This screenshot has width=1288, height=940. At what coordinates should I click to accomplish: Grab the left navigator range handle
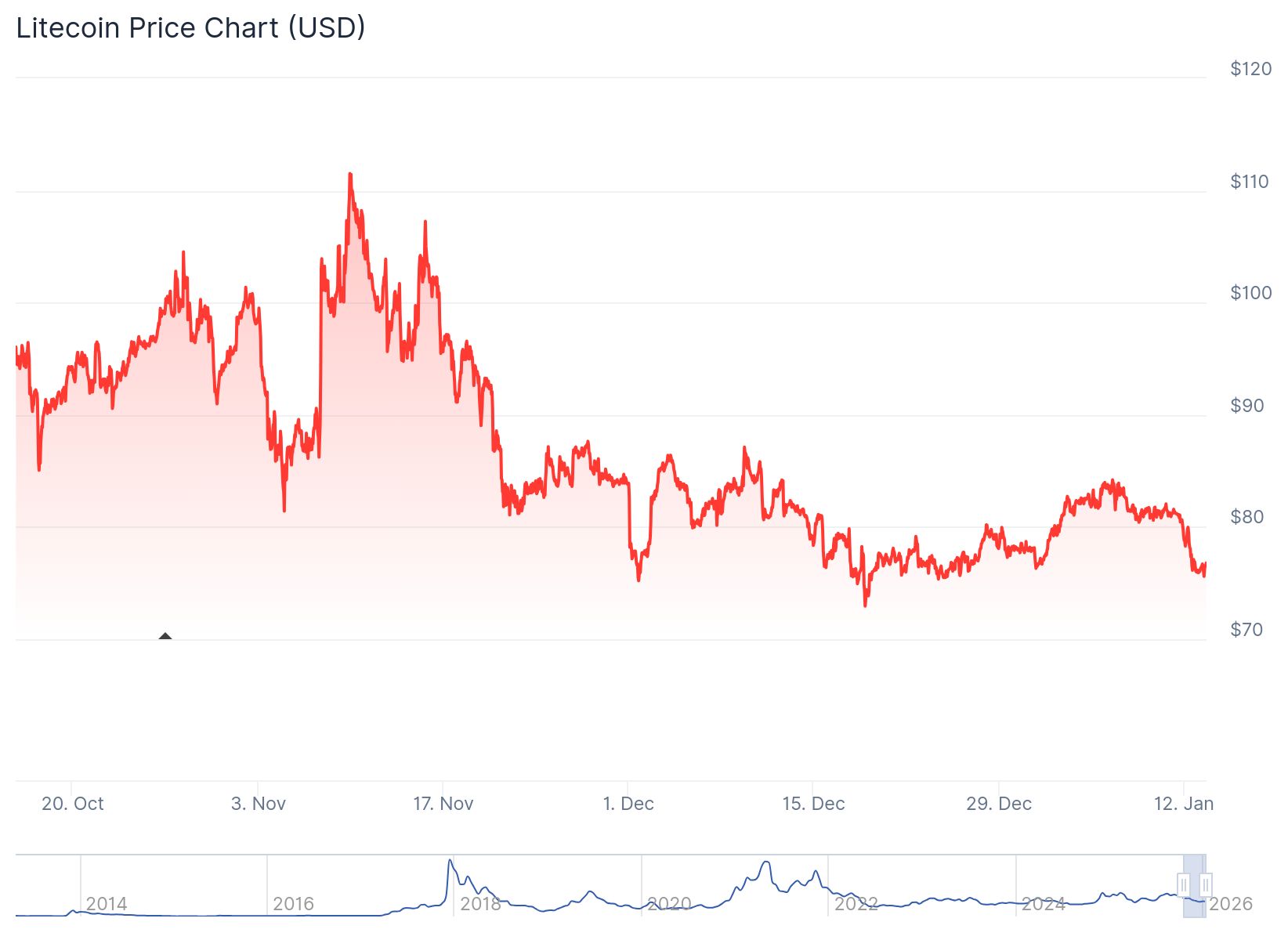(x=1183, y=885)
